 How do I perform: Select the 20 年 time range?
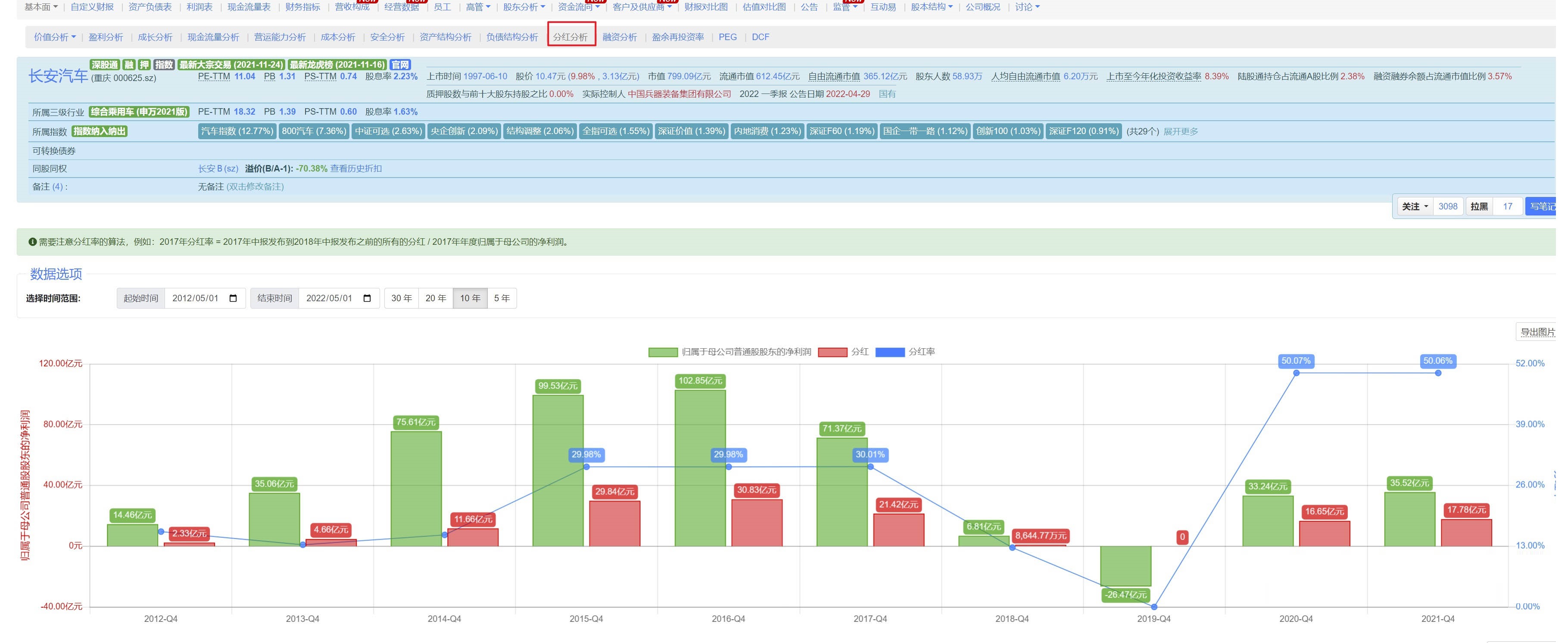point(435,298)
